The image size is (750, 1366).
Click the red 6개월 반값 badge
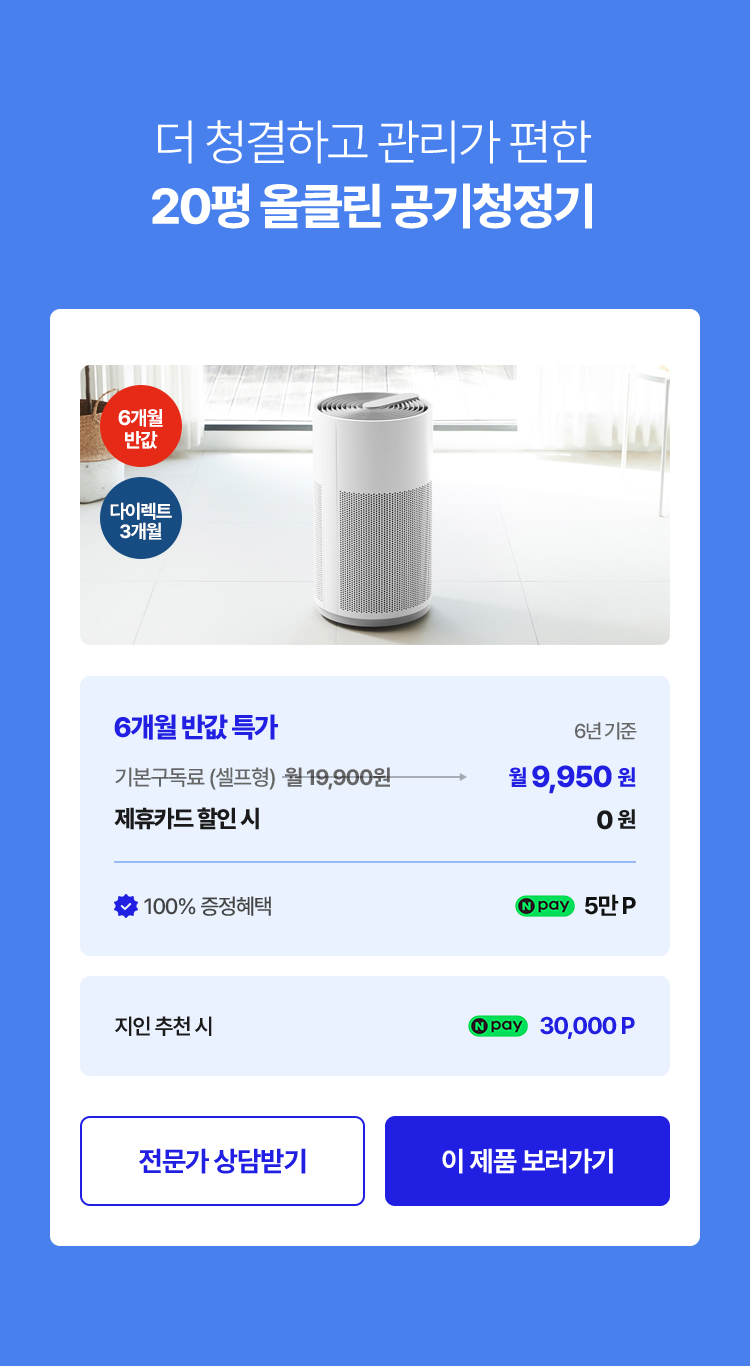(x=141, y=426)
